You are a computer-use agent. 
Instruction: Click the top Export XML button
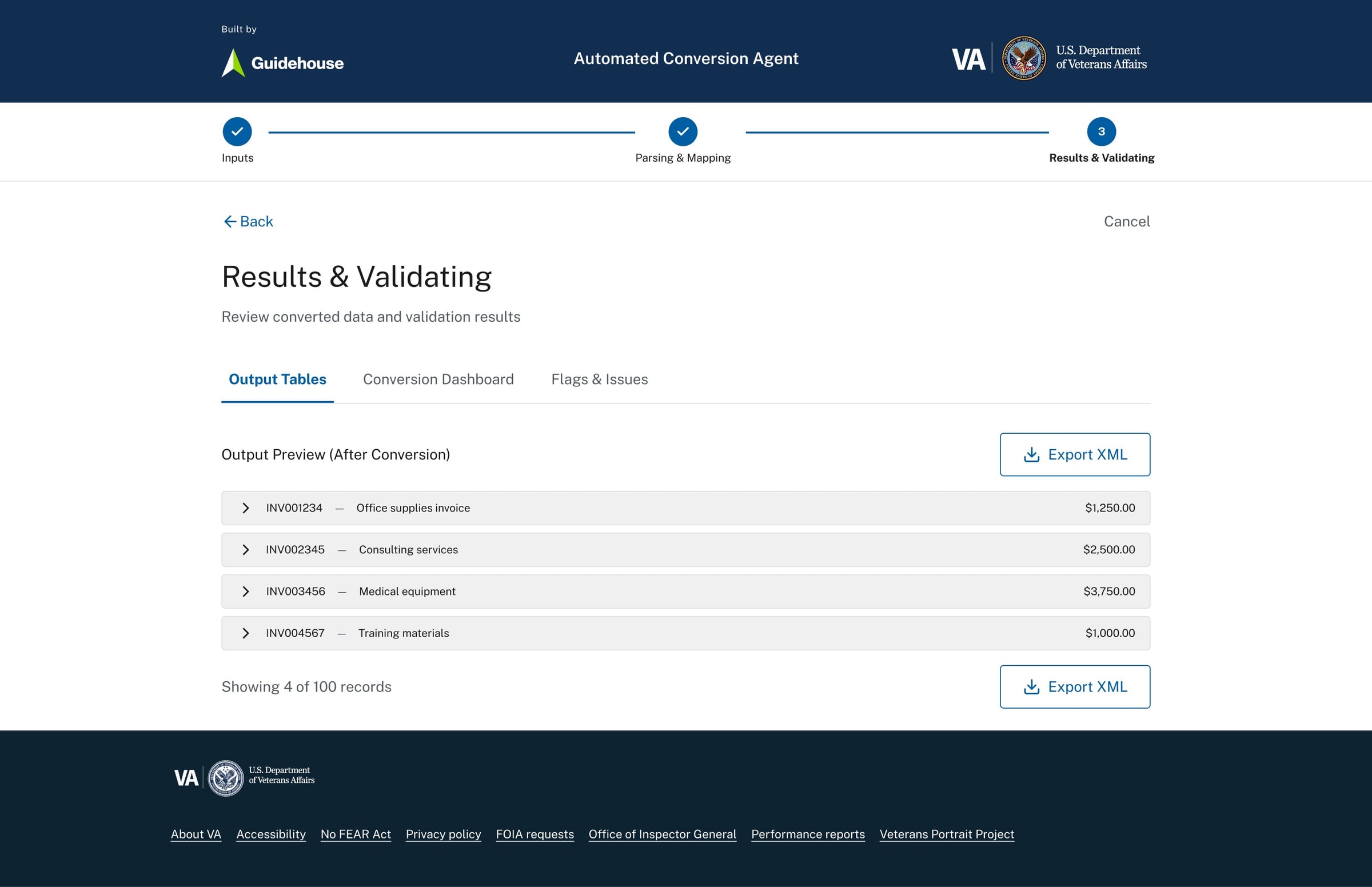coord(1074,454)
